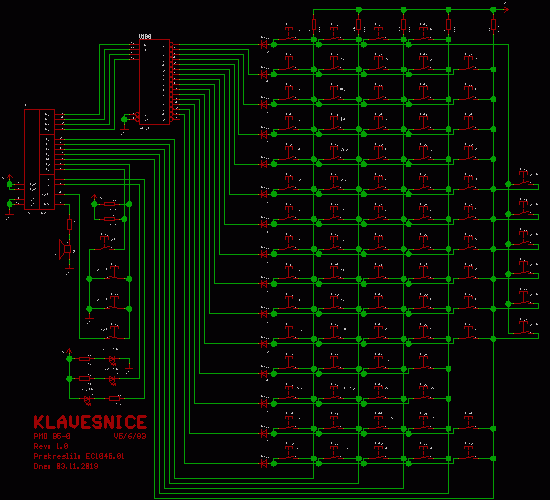This screenshot has height=500, width=550.
Task: Select the first pull-up resistor on top rail
Action: (314, 25)
